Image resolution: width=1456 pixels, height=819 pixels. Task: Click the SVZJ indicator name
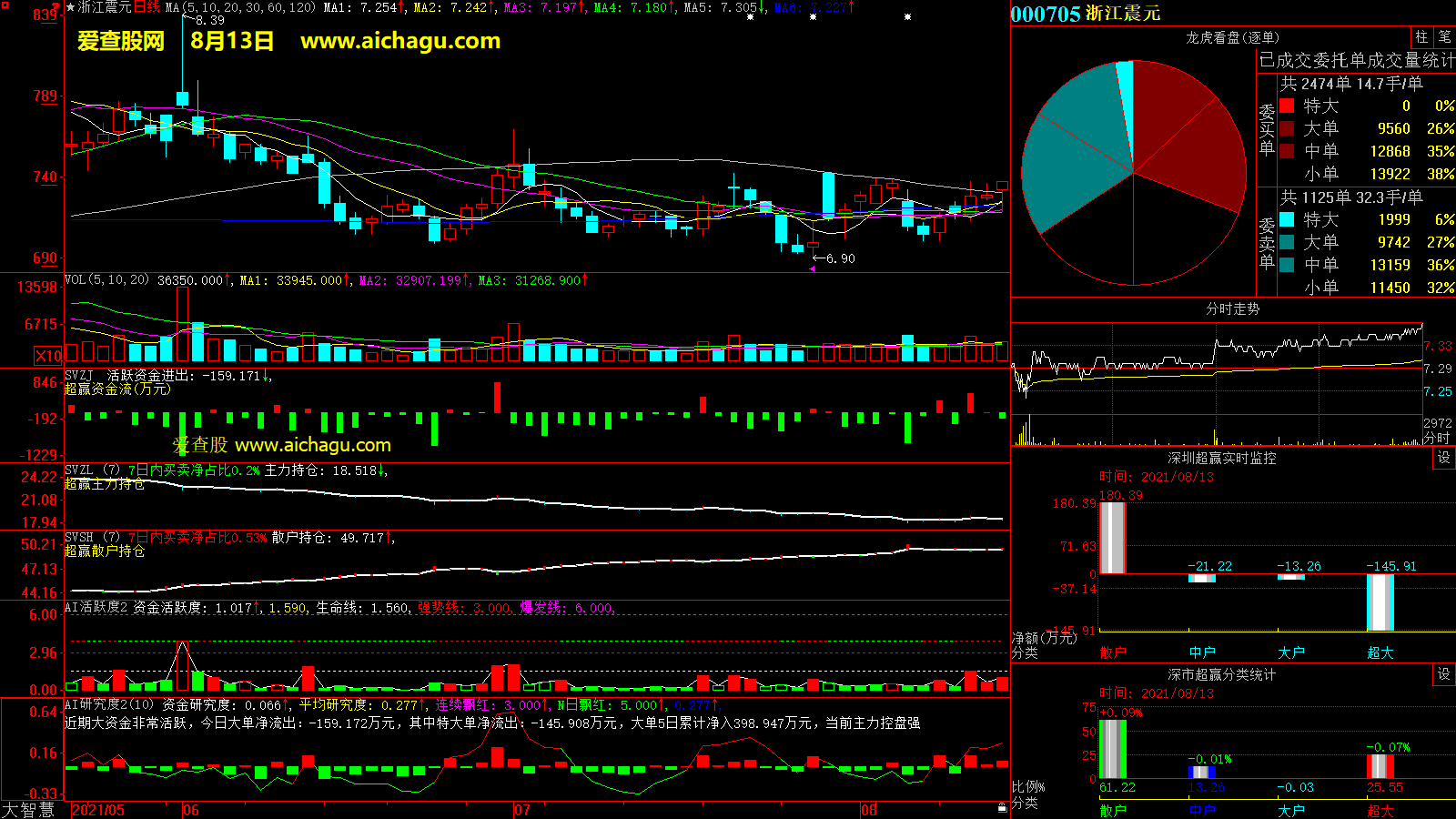79,375
